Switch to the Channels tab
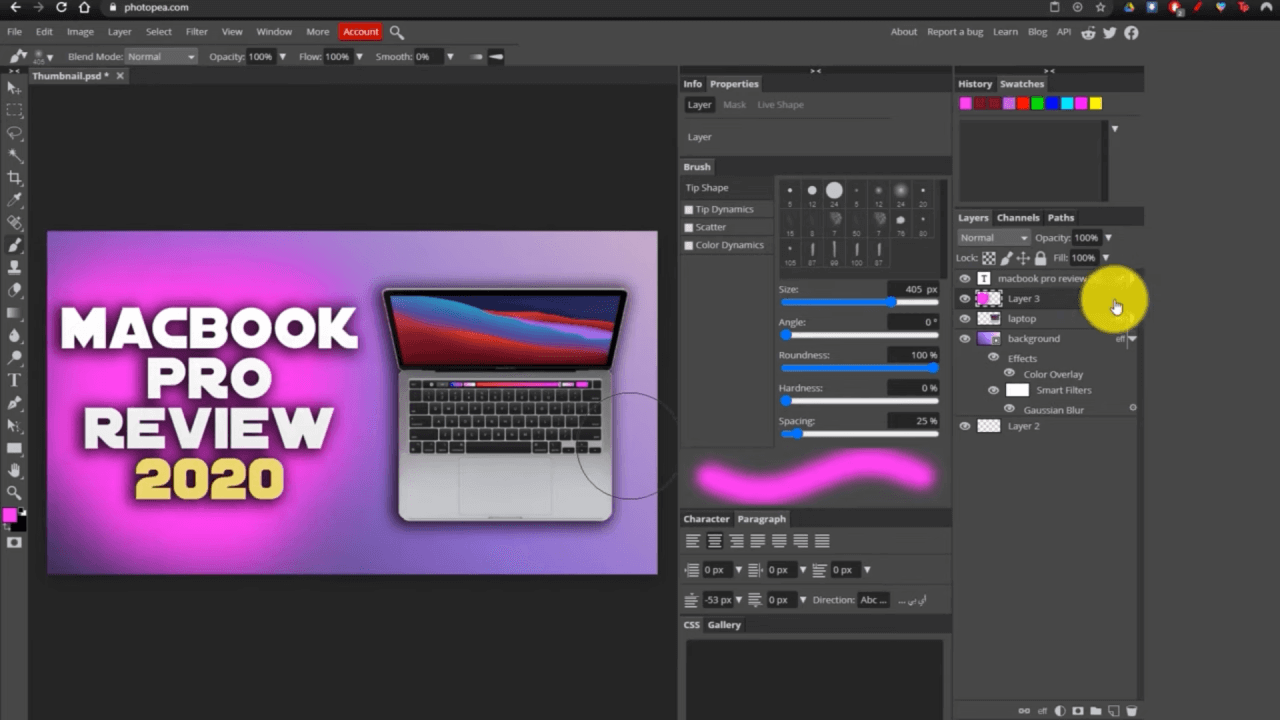1280x720 pixels. (x=1018, y=217)
